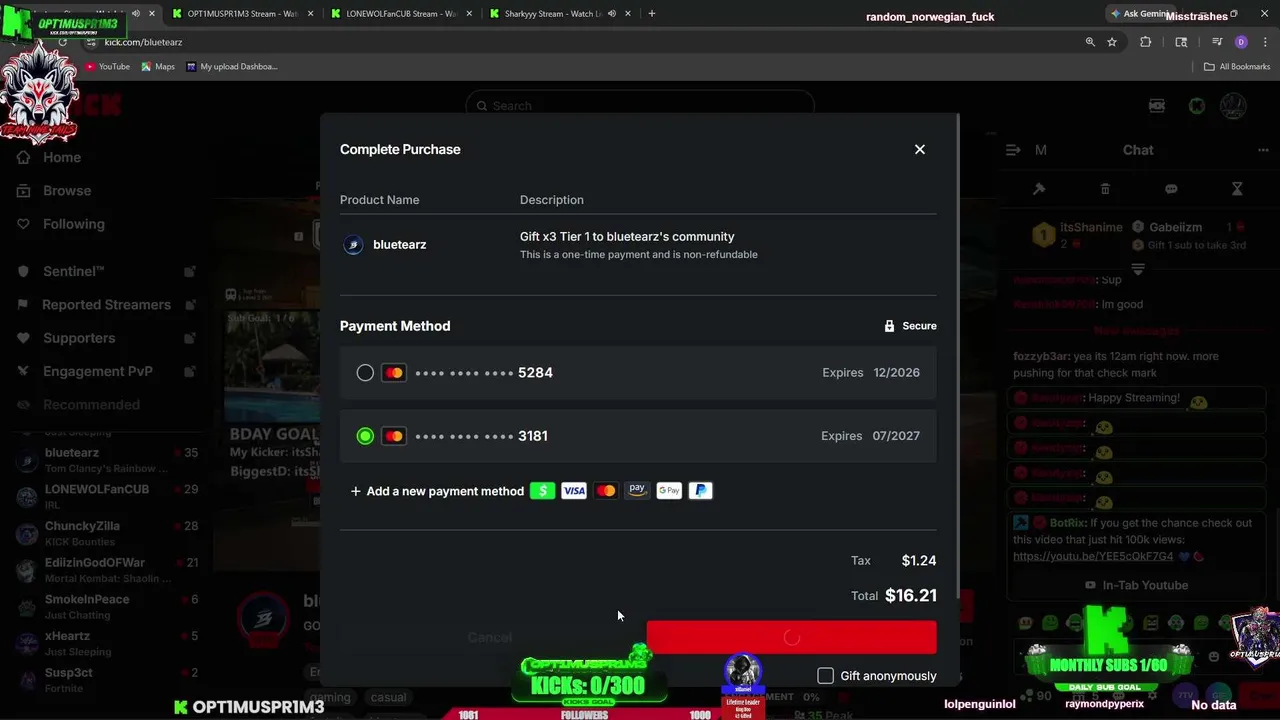Click the red loading purchase button
Screen dimensions: 1280x720
791,637
